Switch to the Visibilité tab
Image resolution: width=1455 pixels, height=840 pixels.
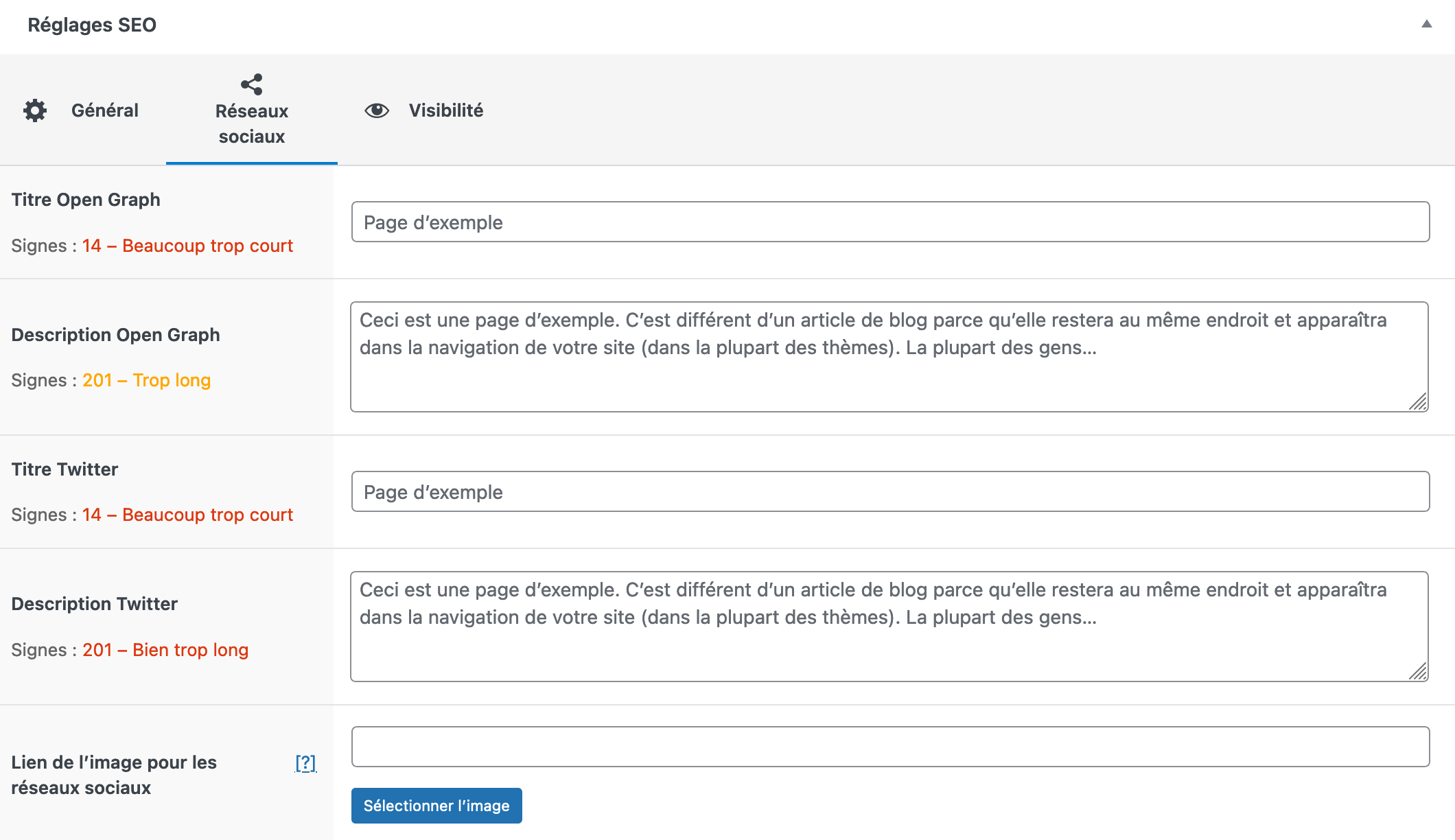click(x=446, y=110)
